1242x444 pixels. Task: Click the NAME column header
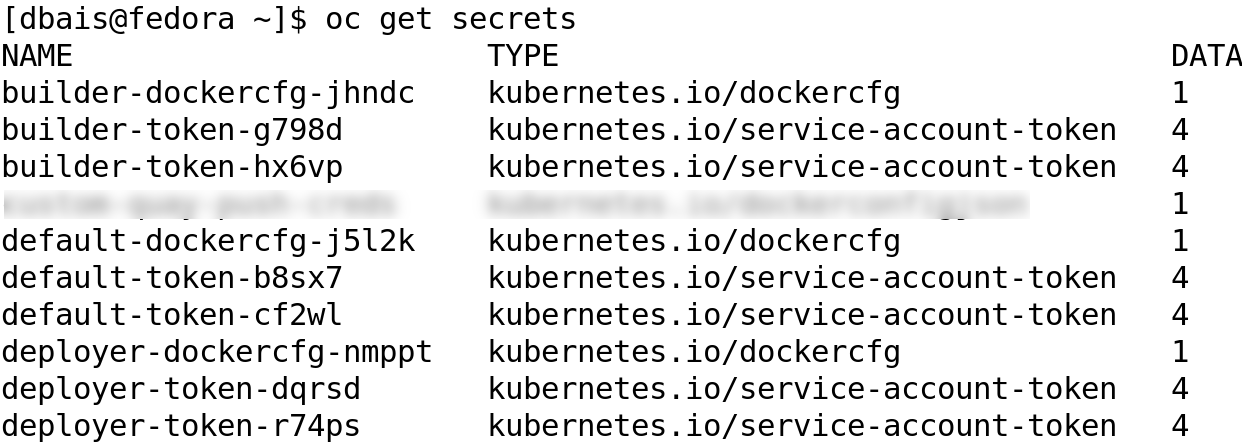(37, 56)
